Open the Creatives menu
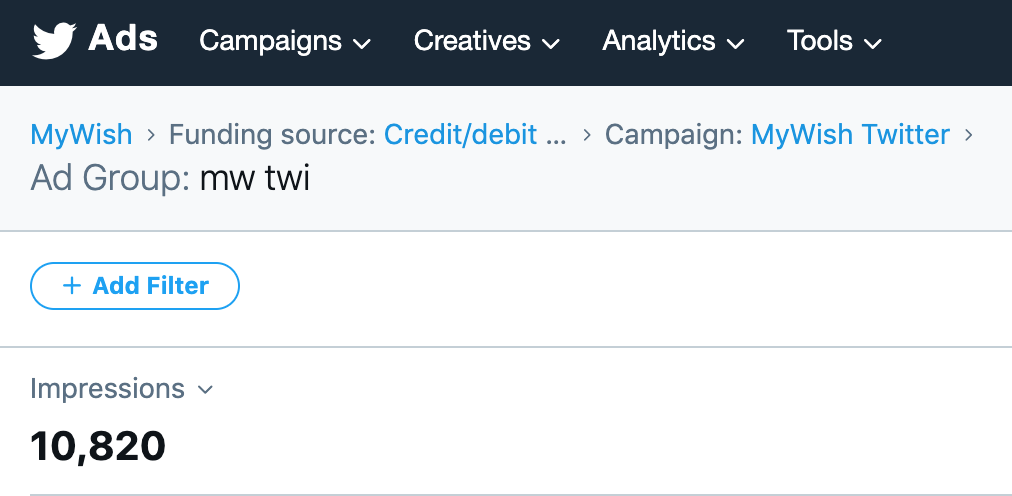The image size is (1012, 496). pos(472,41)
